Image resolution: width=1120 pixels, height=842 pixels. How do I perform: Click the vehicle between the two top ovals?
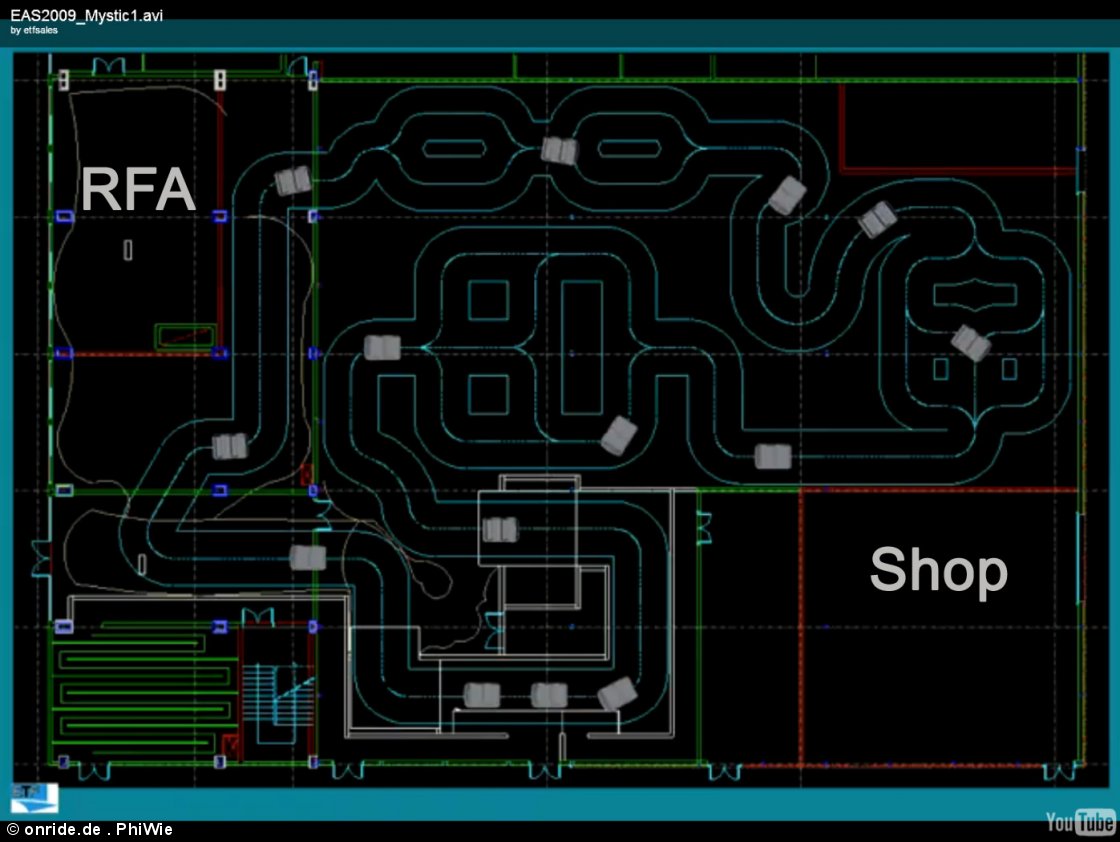[x=559, y=151]
